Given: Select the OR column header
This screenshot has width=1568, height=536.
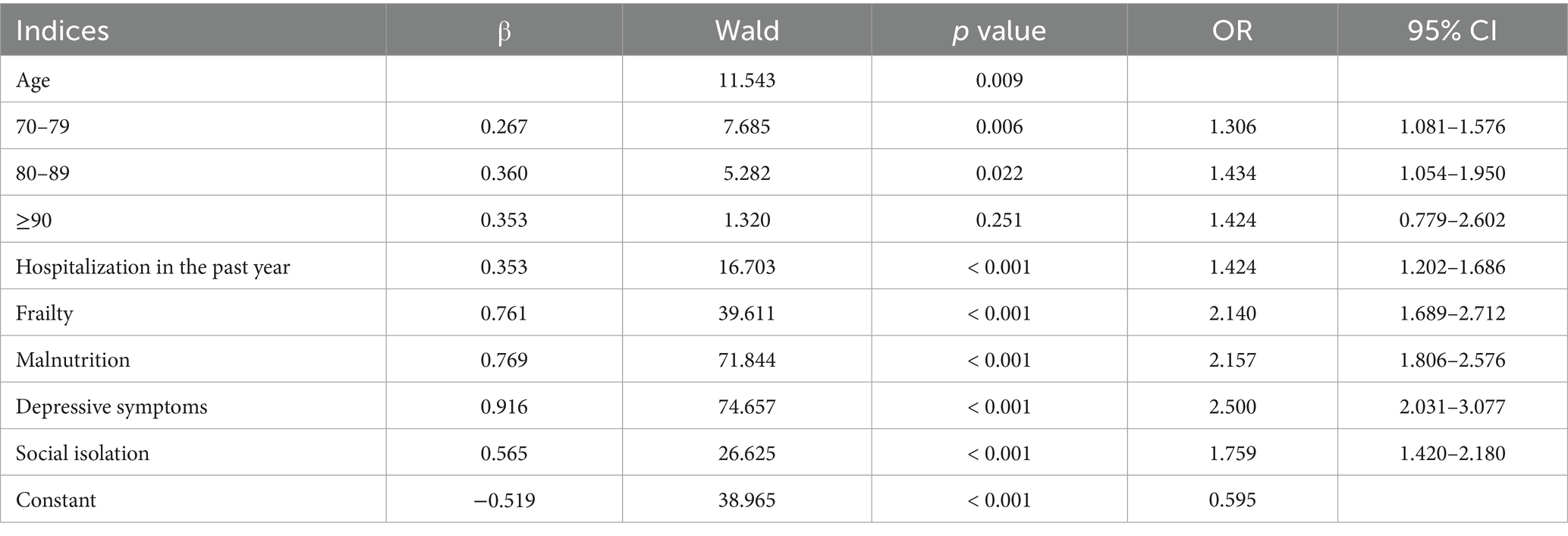Looking at the screenshot, I should tap(1232, 31).
